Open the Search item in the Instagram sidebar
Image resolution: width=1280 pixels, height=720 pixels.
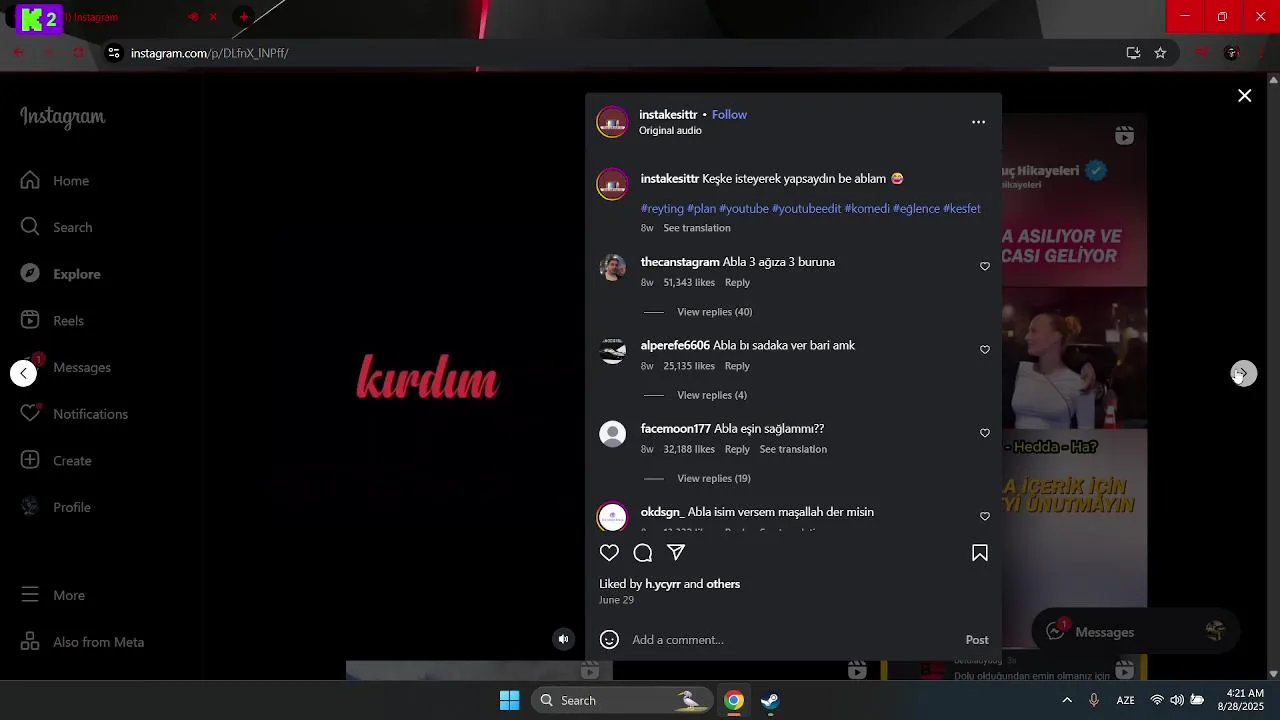57,227
